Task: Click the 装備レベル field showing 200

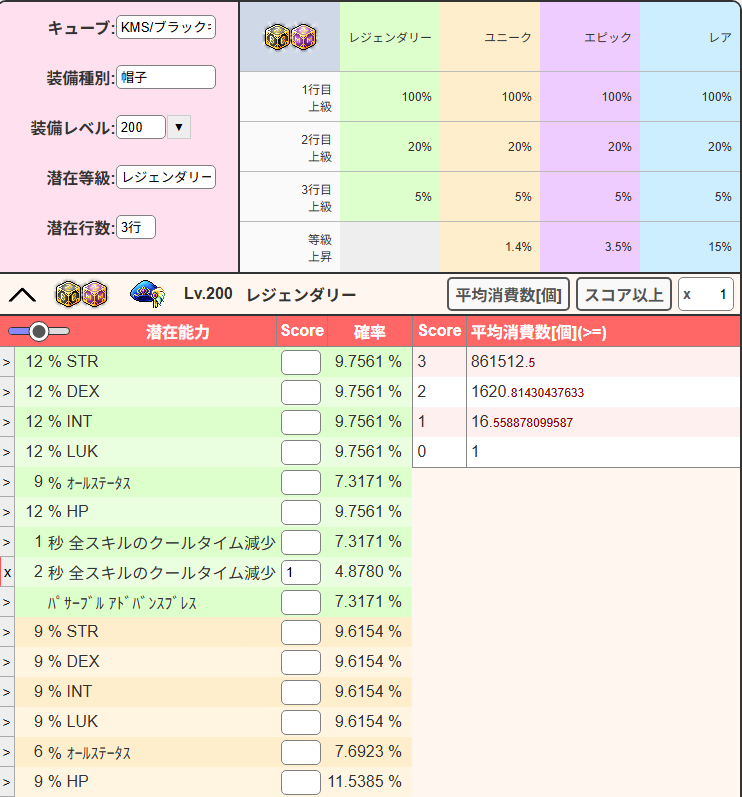Action: pos(141,127)
